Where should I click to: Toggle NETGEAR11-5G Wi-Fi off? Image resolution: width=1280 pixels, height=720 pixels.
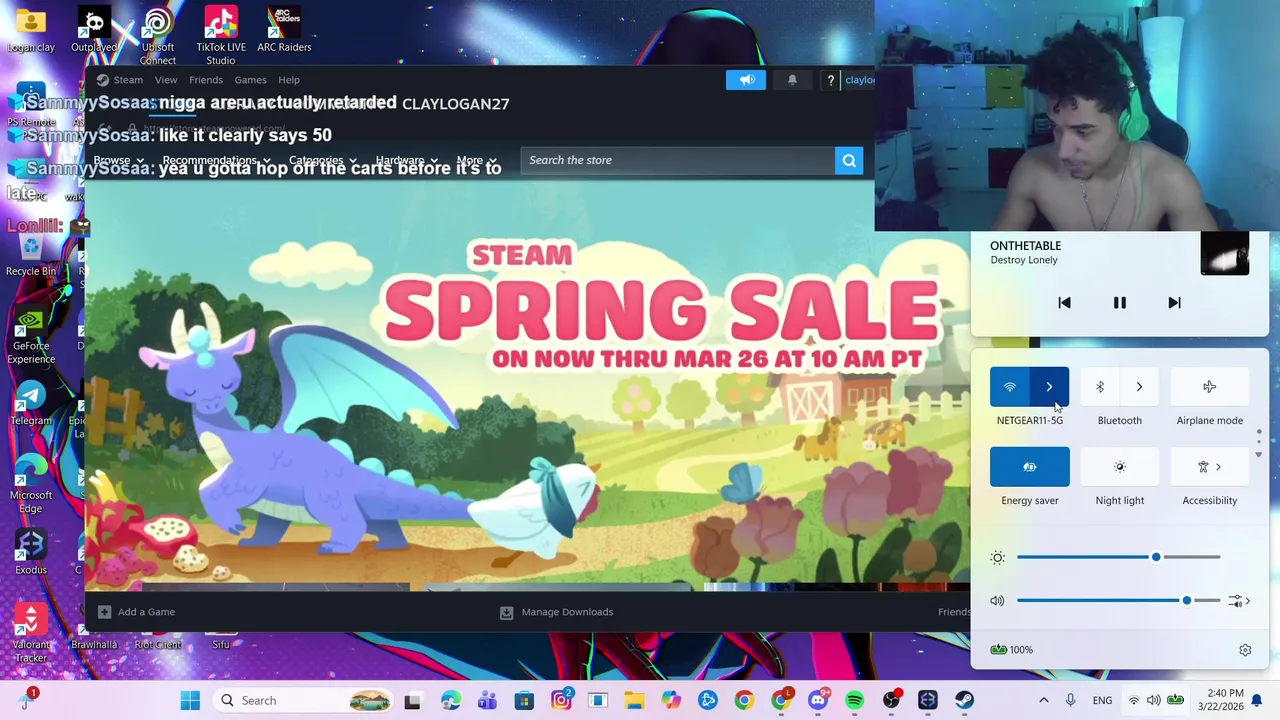pos(1010,387)
